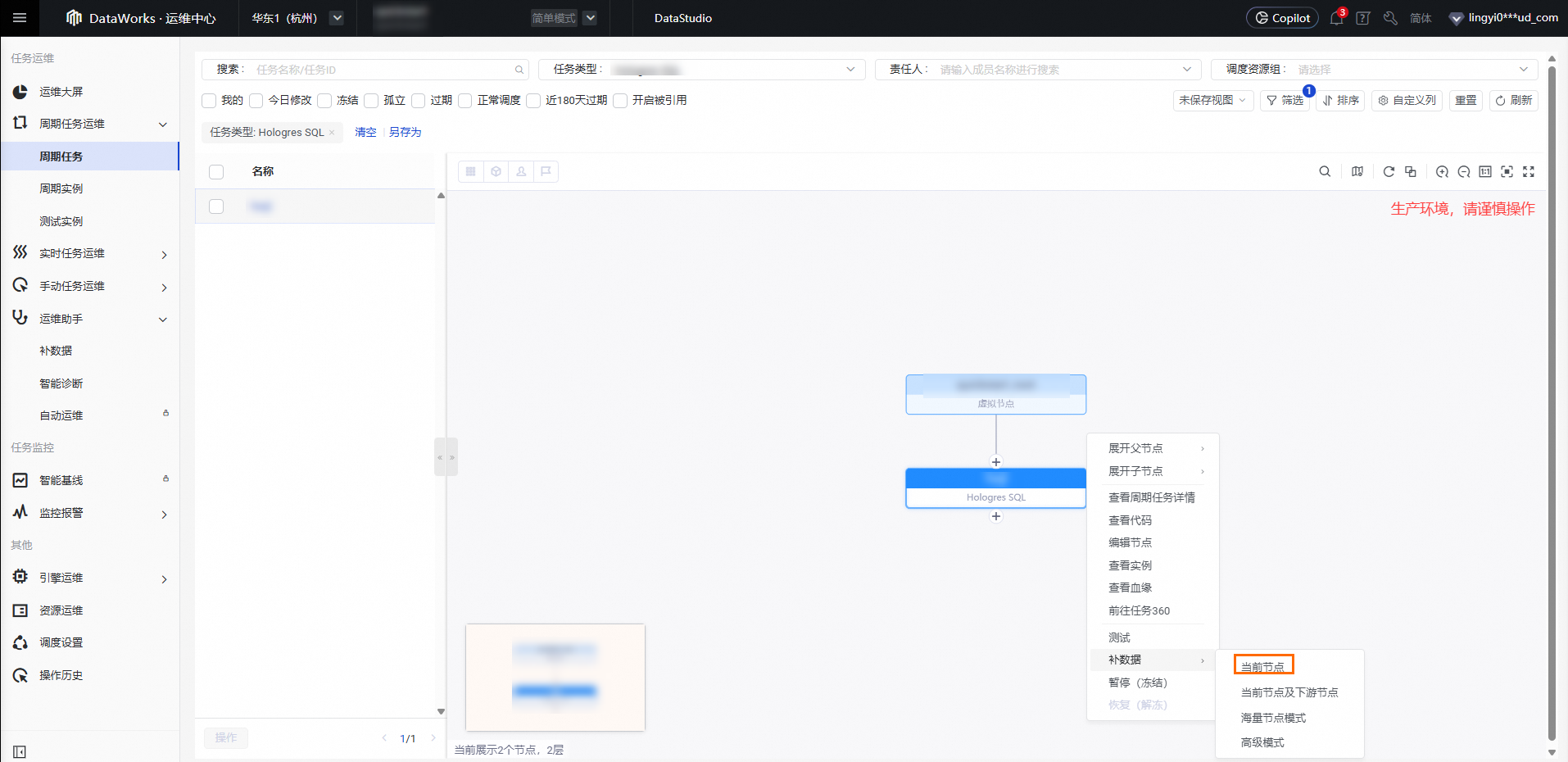The image size is (1568, 762).
Task: Click the 筛选 filter button
Action: [x=1285, y=100]
